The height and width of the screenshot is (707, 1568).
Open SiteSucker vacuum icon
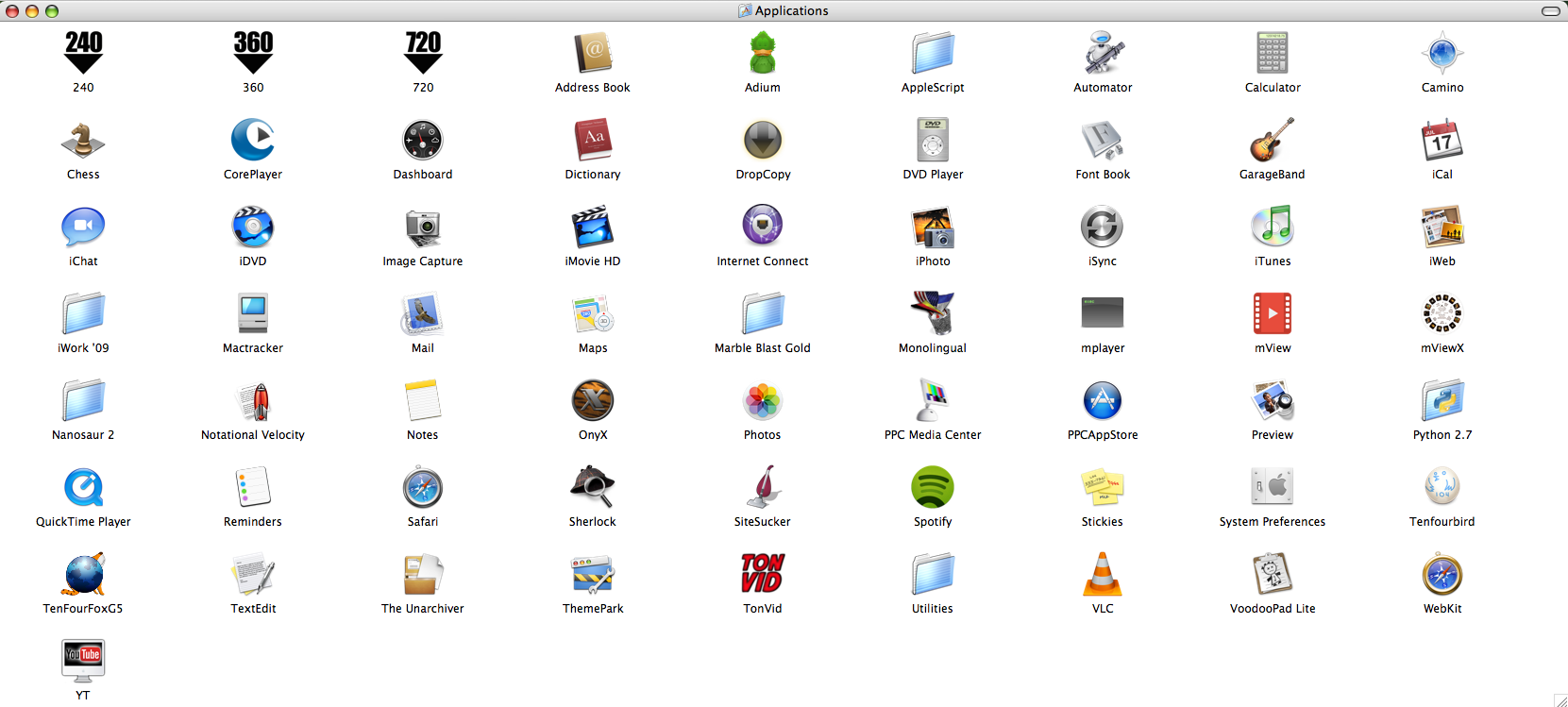tap(763, 487)
